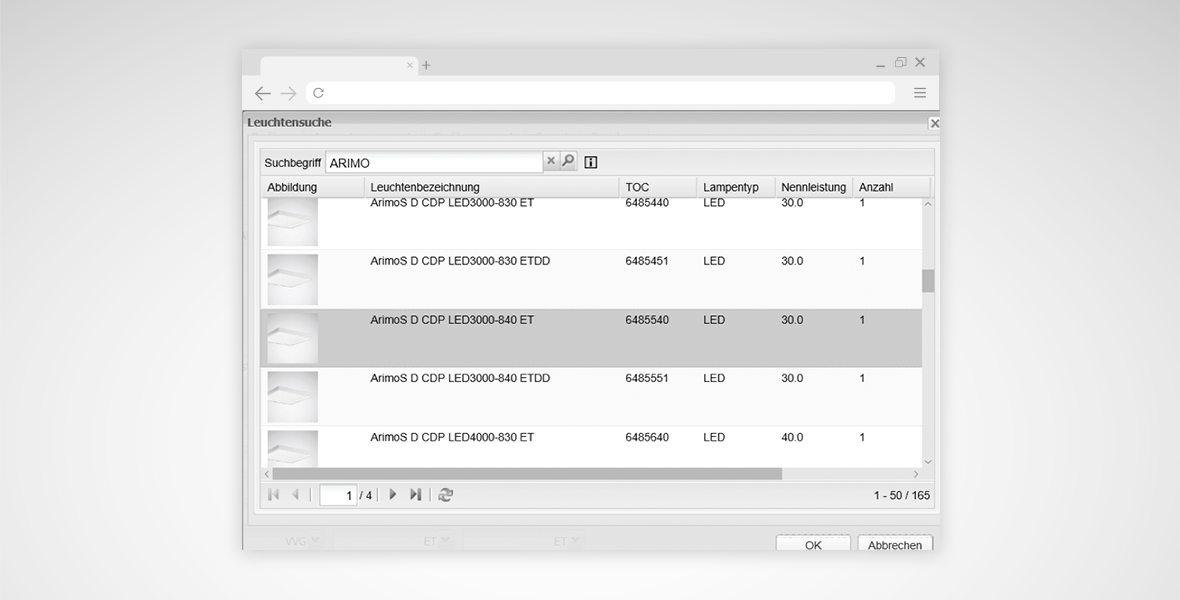This screenshot has height=600, width=1180.
Task: Go to first page of results
Action: [273, 495]
